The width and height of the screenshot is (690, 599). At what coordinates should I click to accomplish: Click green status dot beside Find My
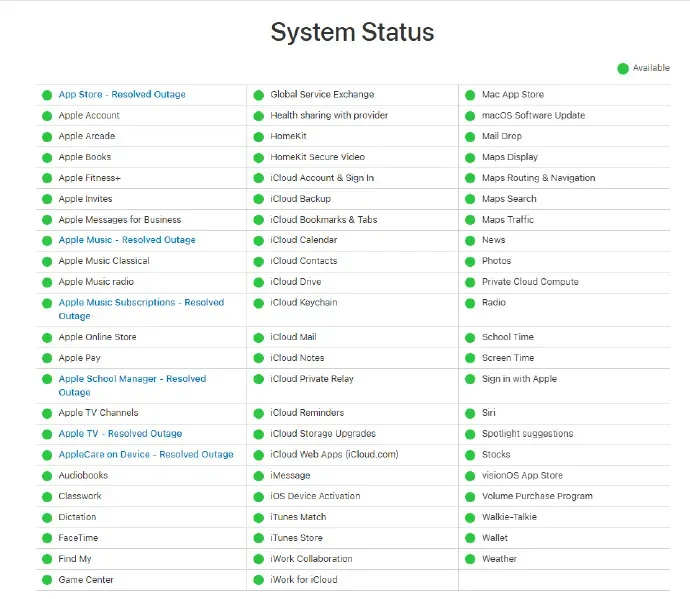pos(47,559)
